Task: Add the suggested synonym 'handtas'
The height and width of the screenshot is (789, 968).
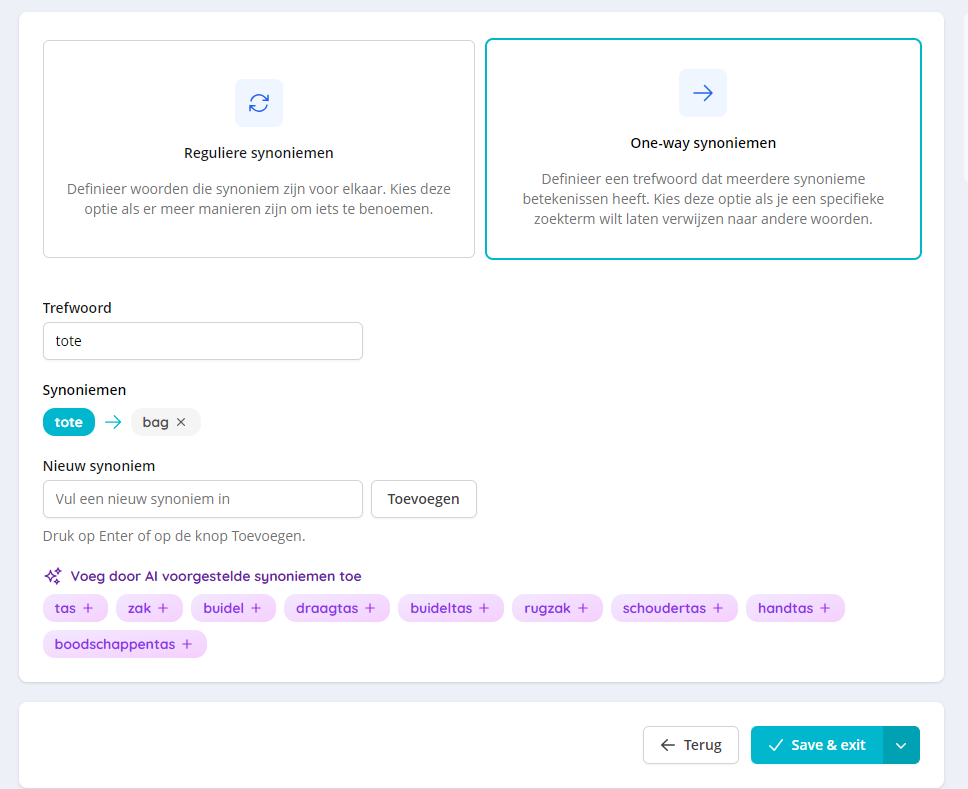Action: pos(795,608)
